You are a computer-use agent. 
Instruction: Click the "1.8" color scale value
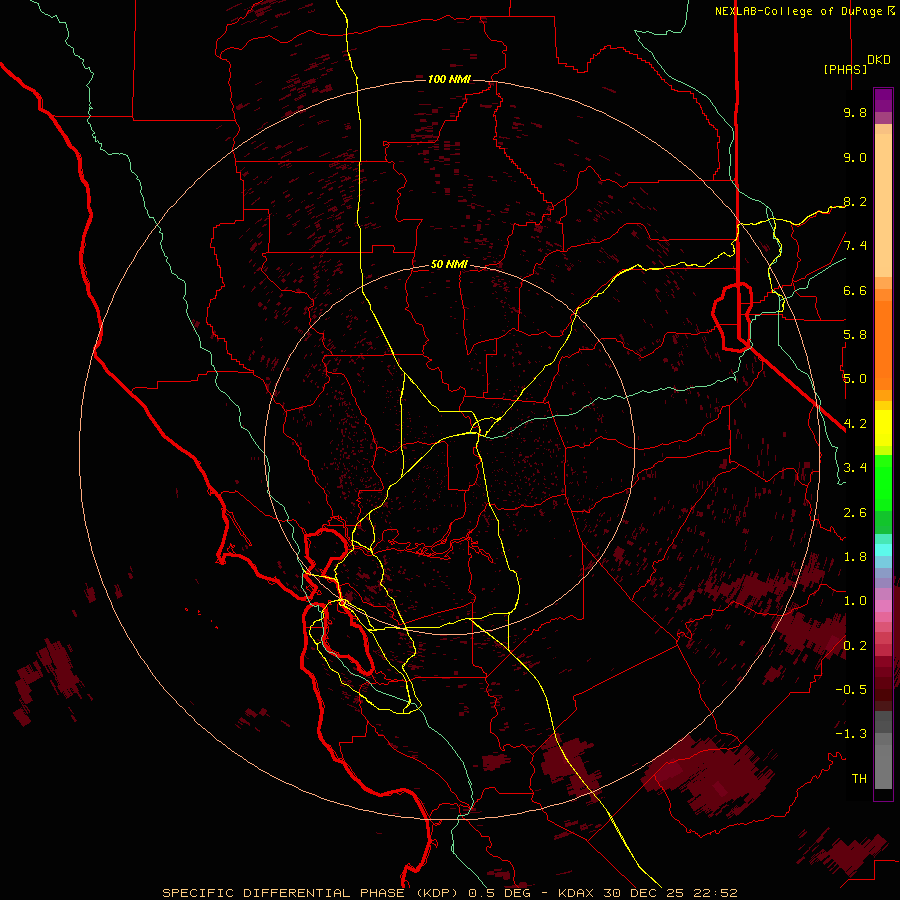855,557
